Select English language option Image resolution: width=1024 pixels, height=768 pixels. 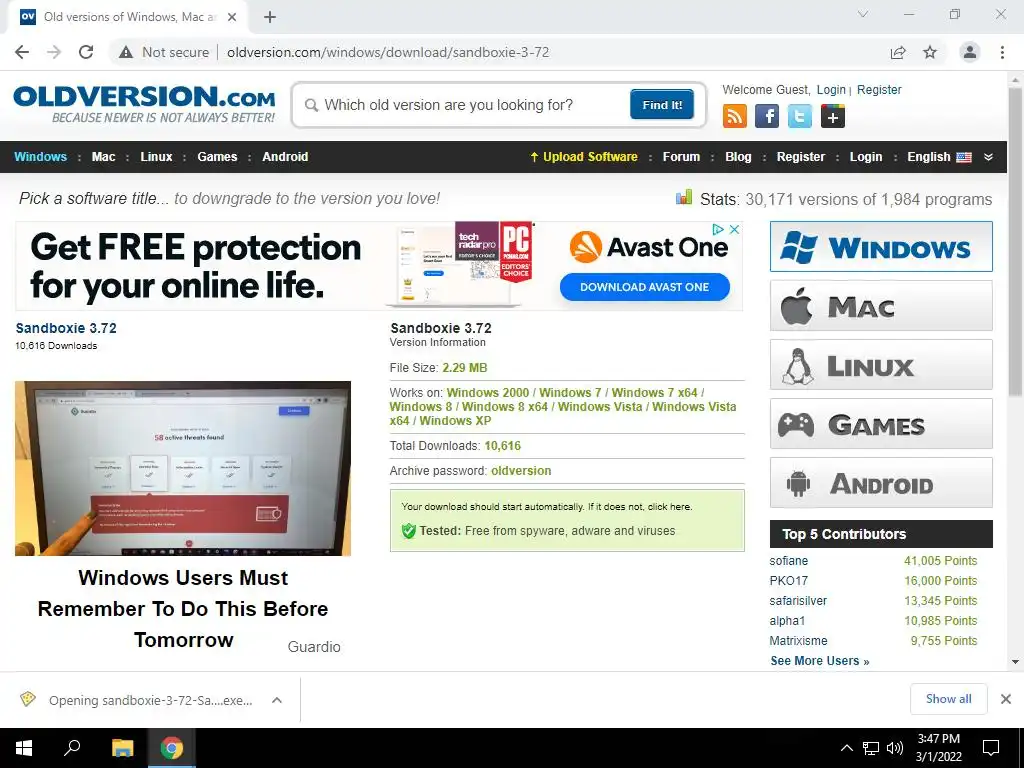coord(939,157)
